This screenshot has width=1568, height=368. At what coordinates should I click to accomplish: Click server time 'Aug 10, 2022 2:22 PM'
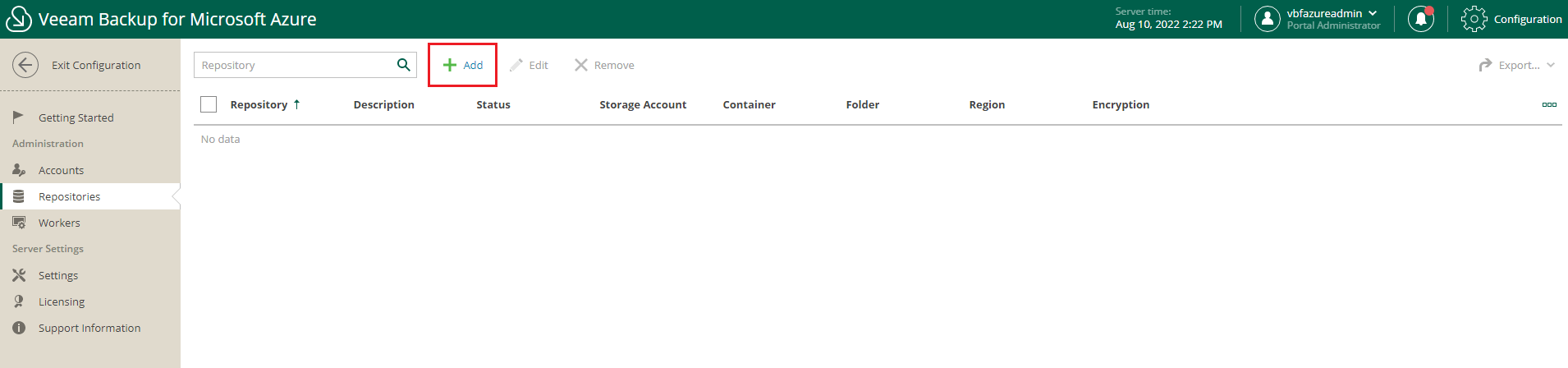(x=1169, y=25)
